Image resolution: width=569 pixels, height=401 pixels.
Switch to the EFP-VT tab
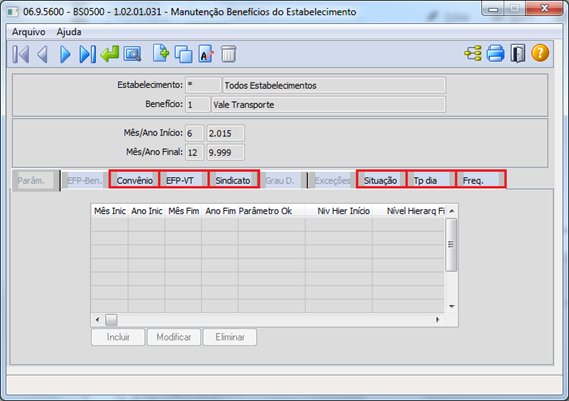point(184,180)
